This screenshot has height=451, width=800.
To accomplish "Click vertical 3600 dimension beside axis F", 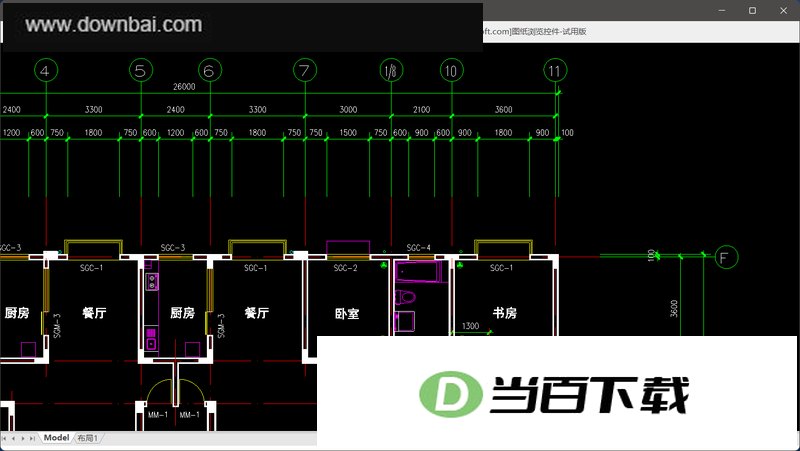I will 674,309.
